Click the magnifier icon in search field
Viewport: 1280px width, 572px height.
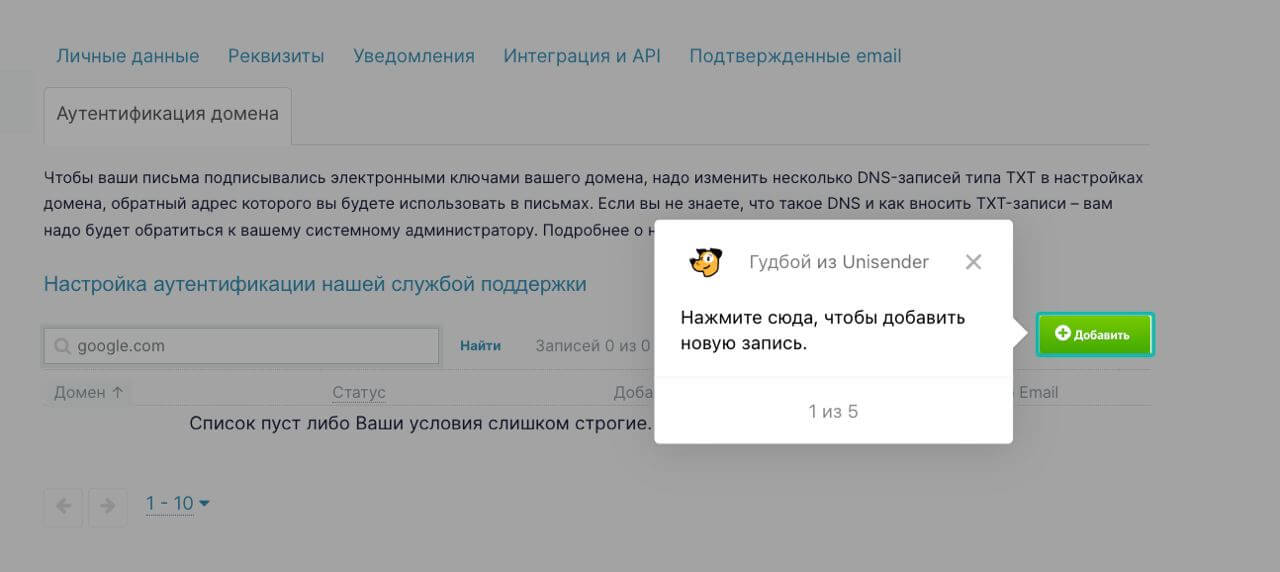[62, 346]
